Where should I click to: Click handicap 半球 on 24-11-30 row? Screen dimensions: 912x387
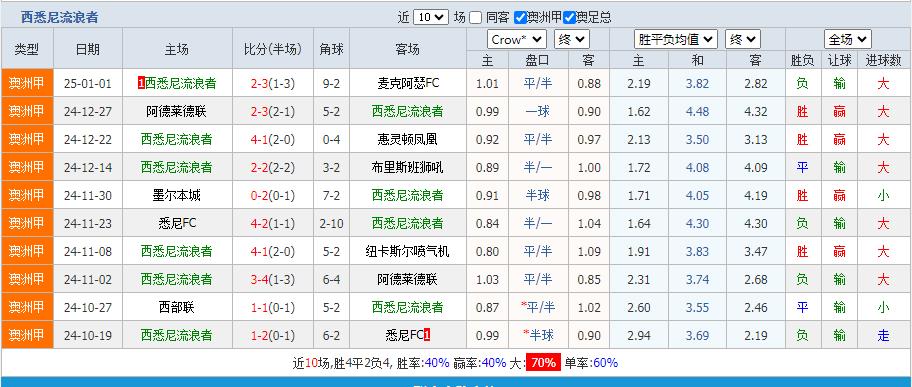538,195
